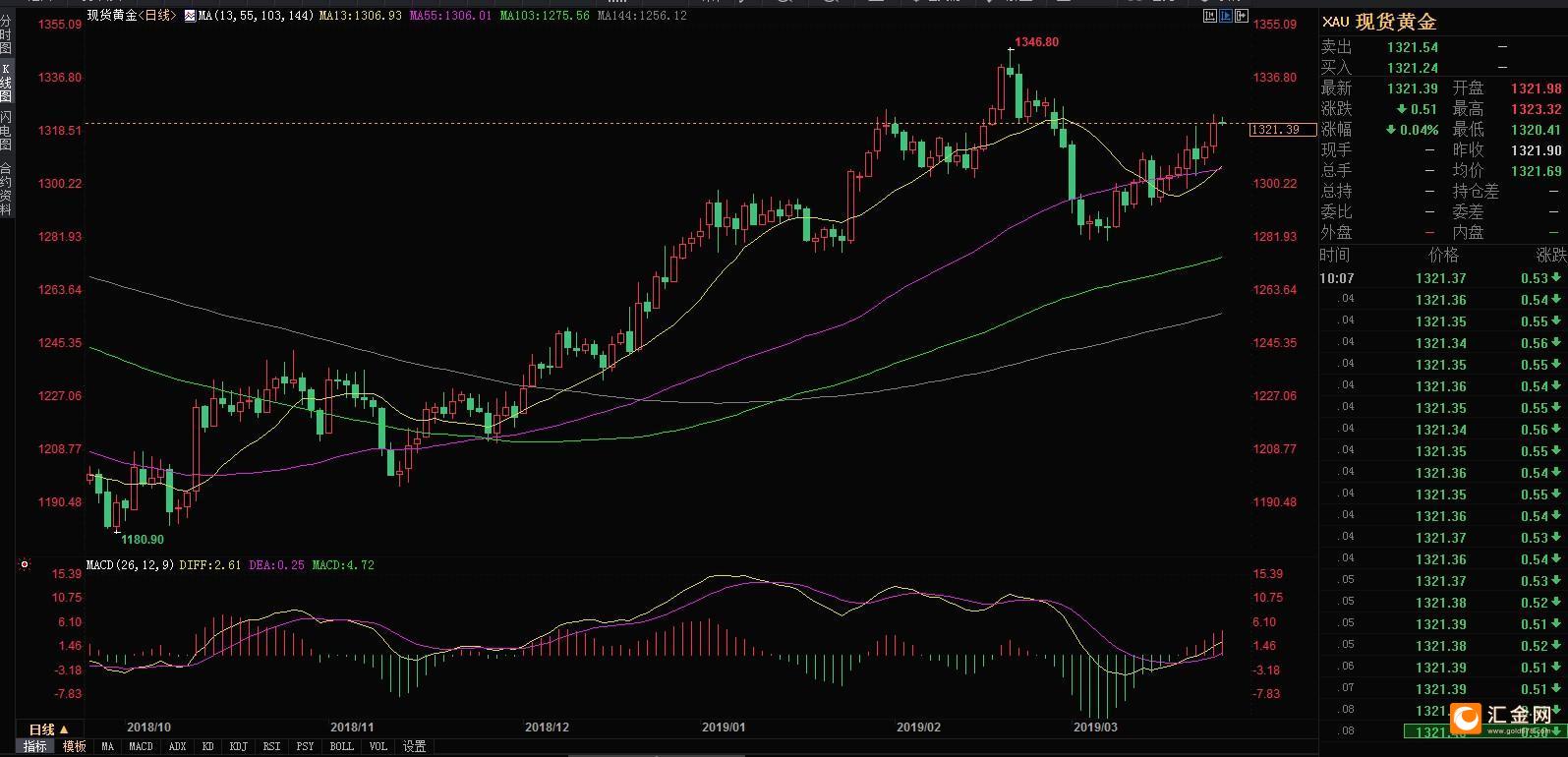
Task: Click the highlighted blue chart layout icon
Action: (x=1227, y=16)
